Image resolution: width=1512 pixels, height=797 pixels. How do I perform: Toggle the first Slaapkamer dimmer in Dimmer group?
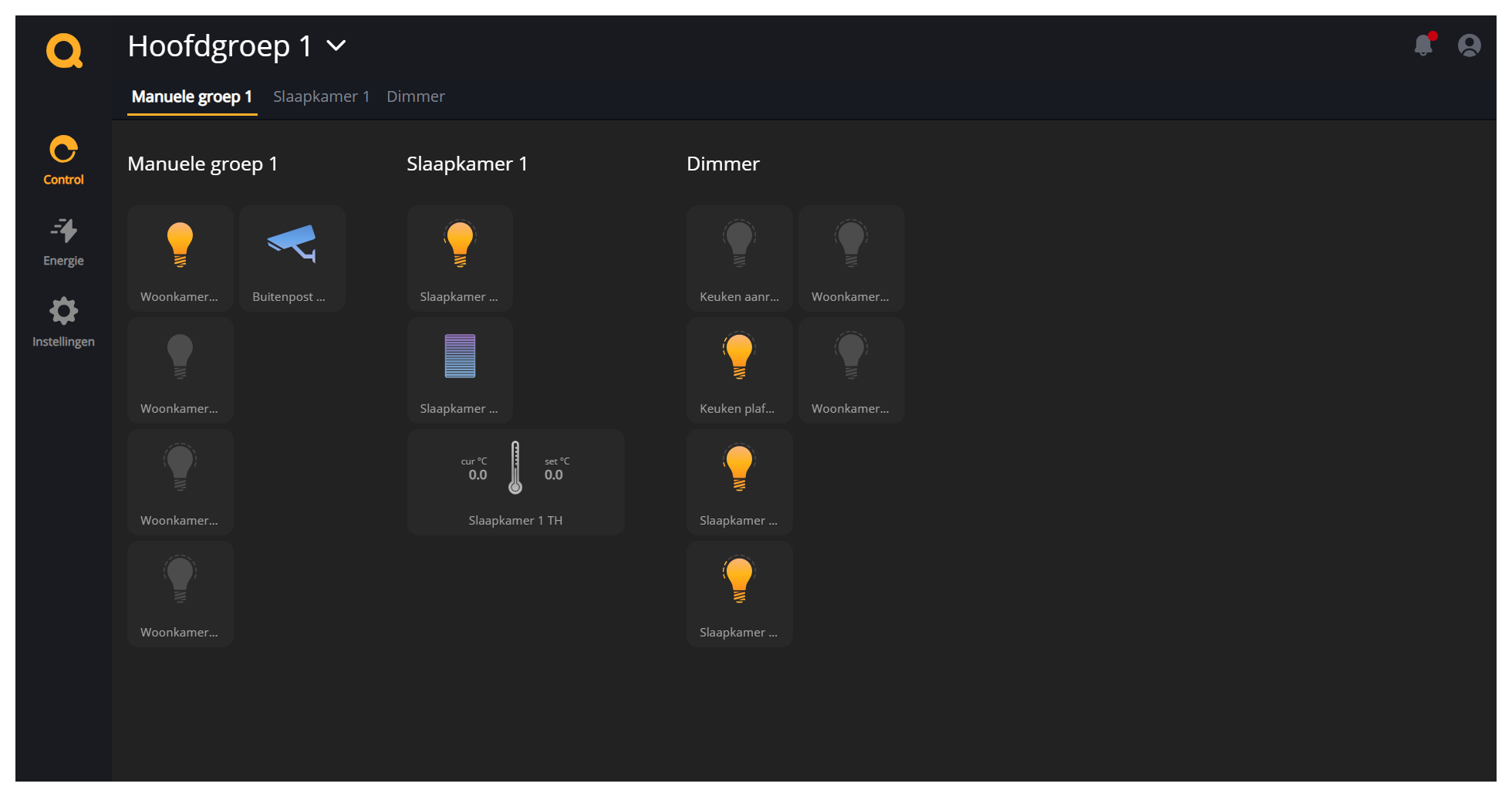click(739, 482)
